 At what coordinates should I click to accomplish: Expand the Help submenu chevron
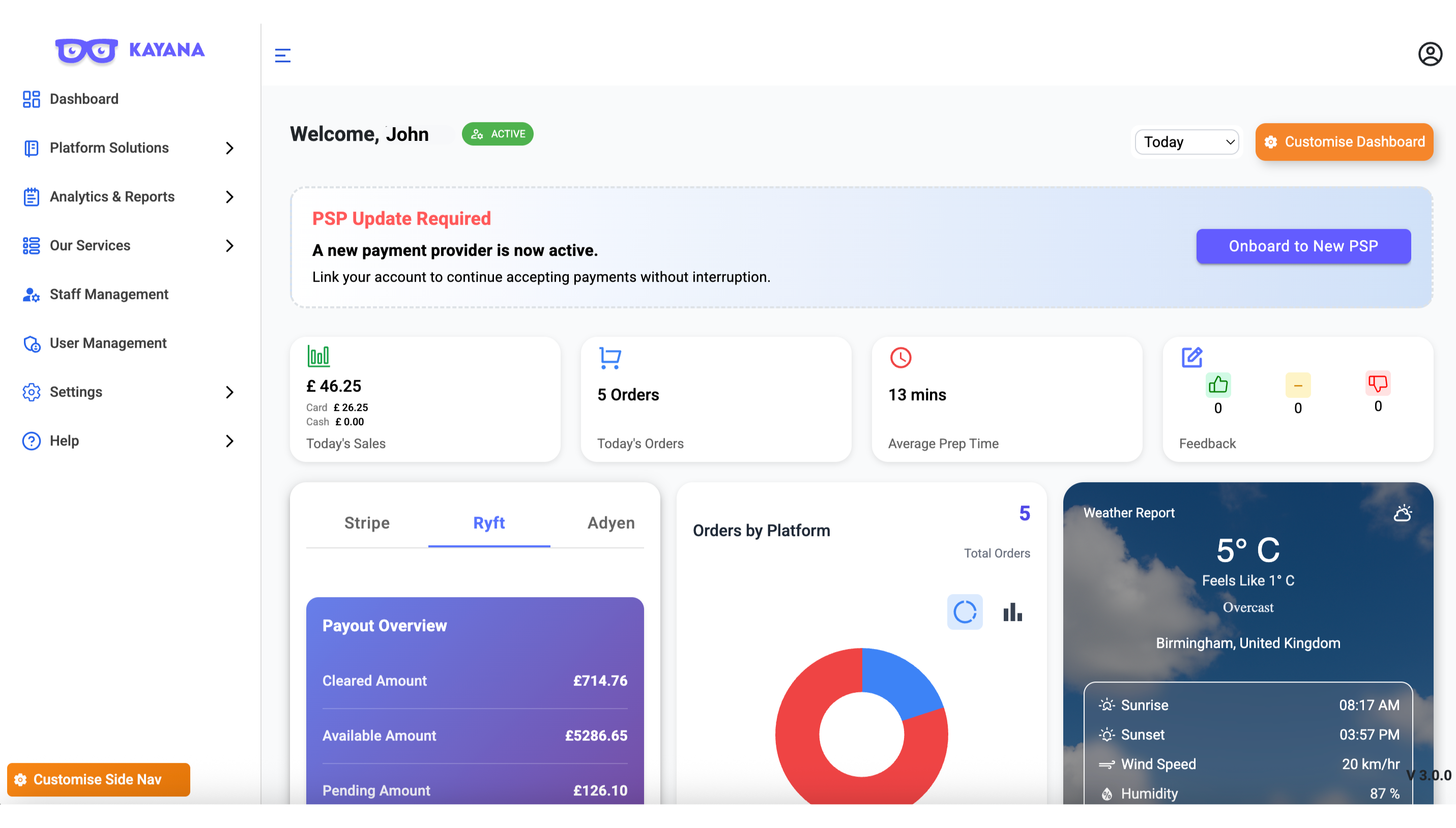229,442
